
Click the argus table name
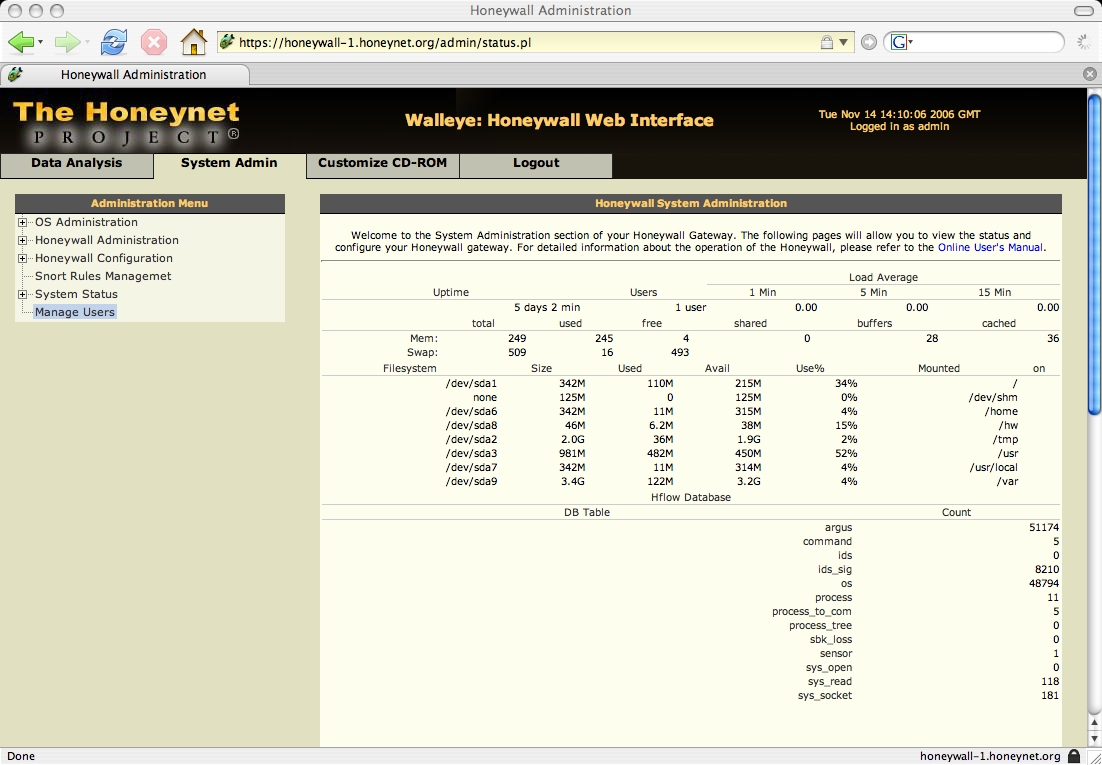coord(838,527)
